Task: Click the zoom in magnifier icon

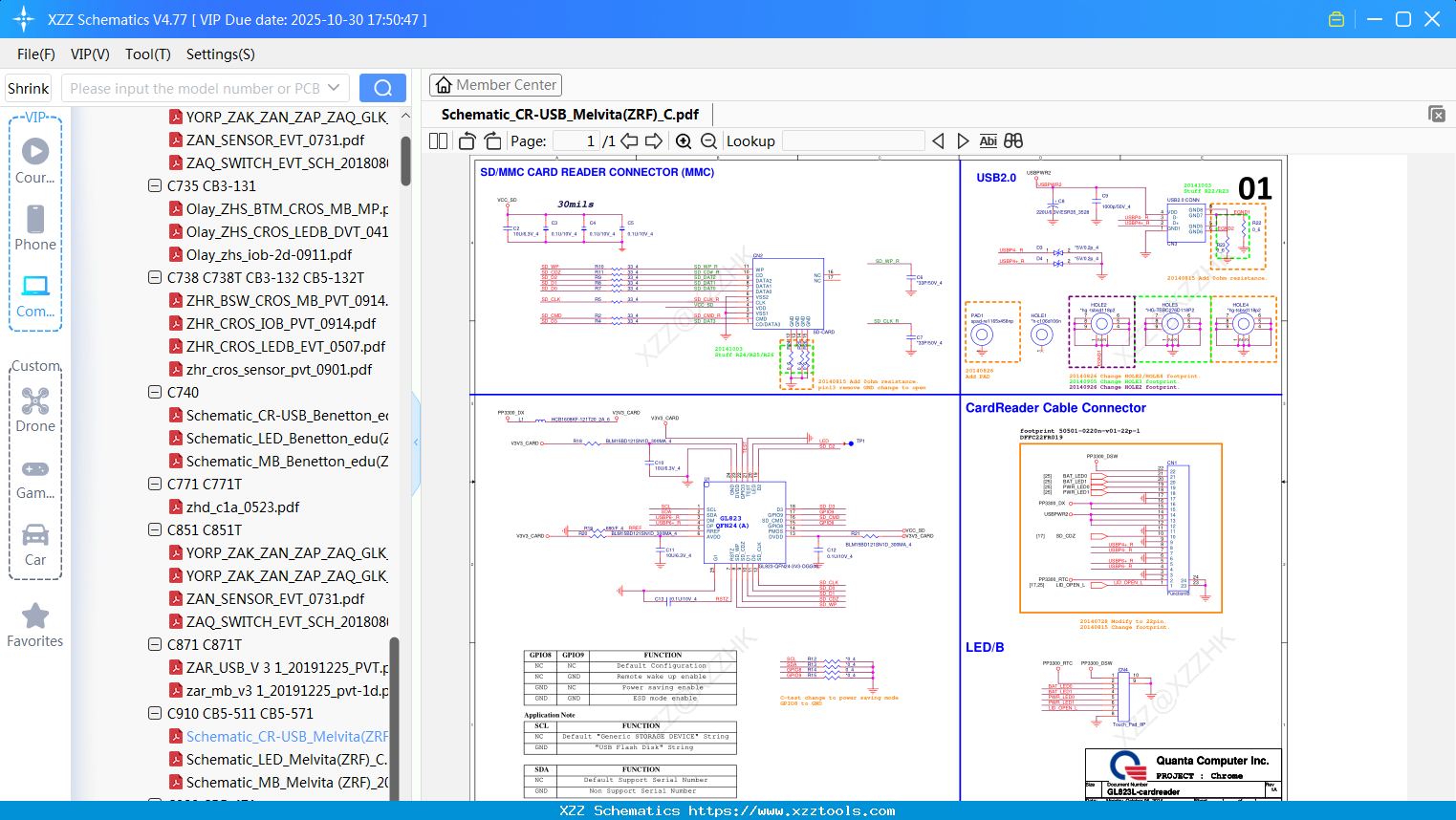Action: click(684, 141)
